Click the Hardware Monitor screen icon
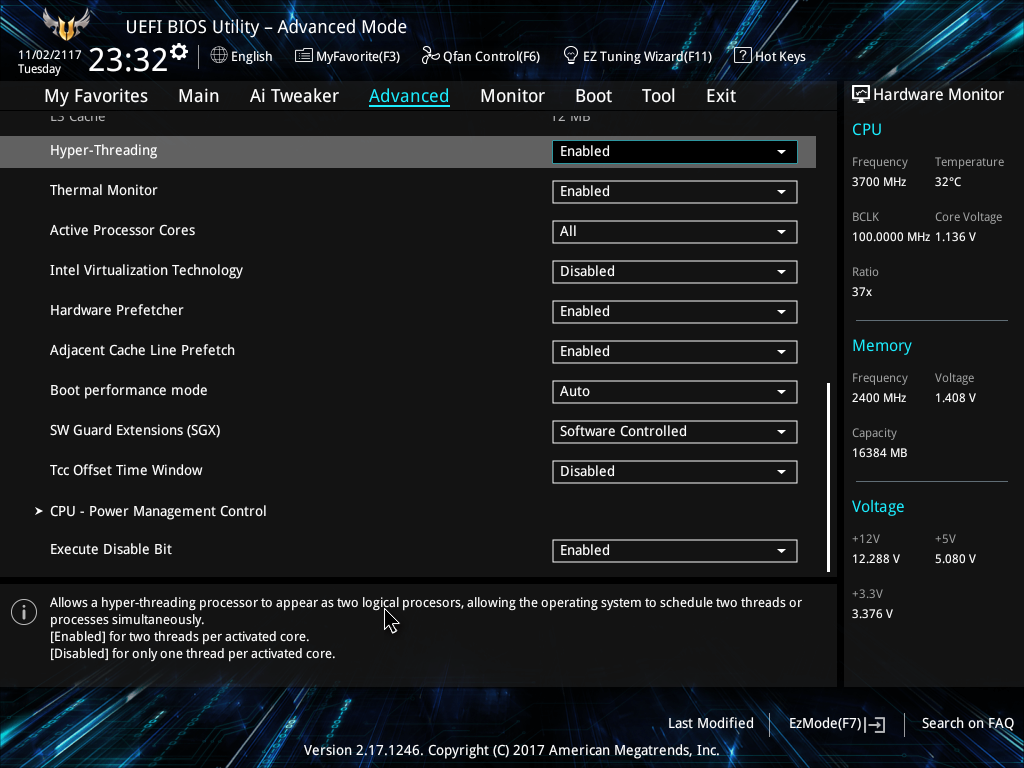1024x768 pixels. (x=861, y=95)
